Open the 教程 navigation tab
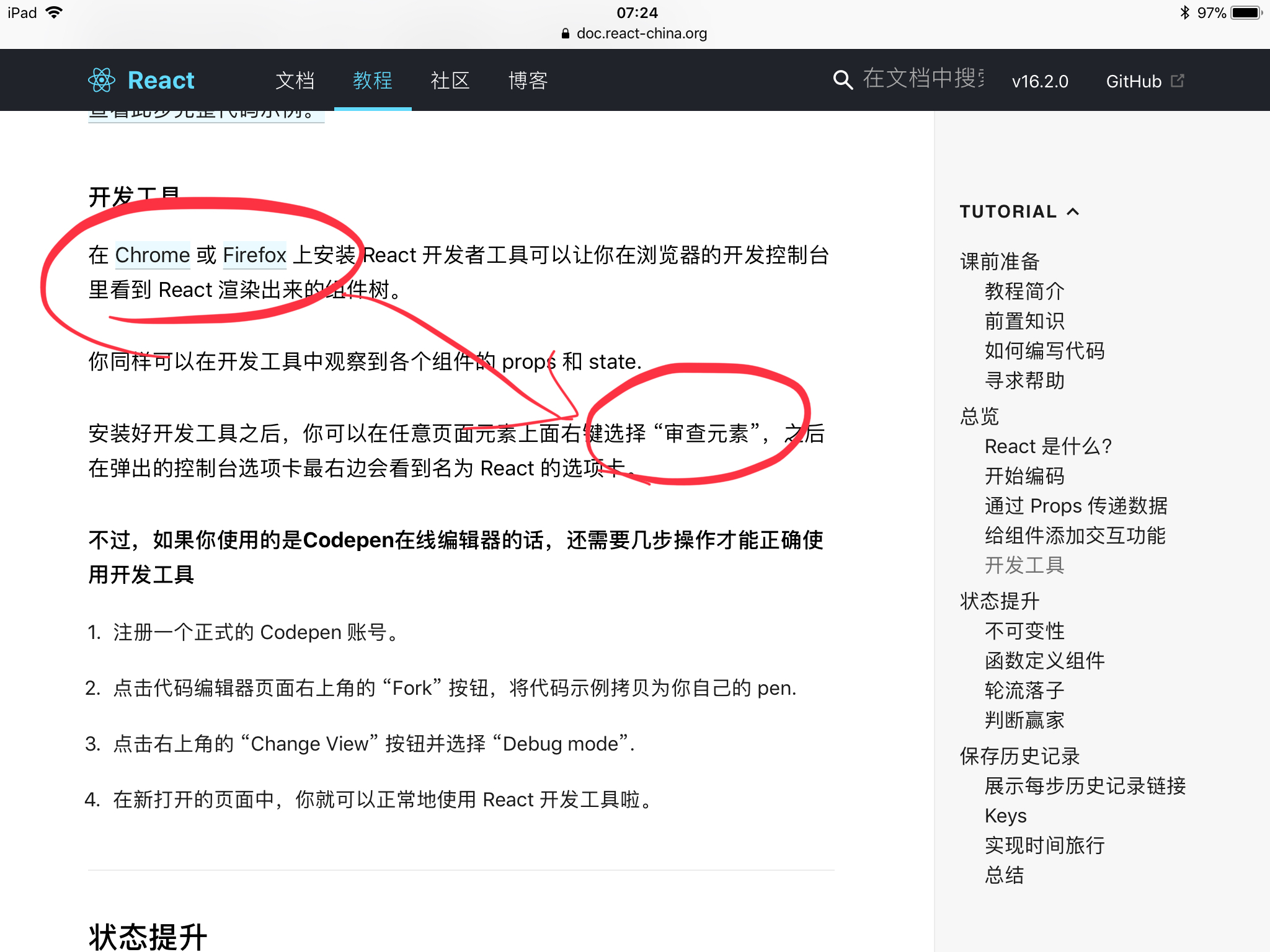Image resolution: width=1270 pixels, height=952 pixels. coord(373,80)
